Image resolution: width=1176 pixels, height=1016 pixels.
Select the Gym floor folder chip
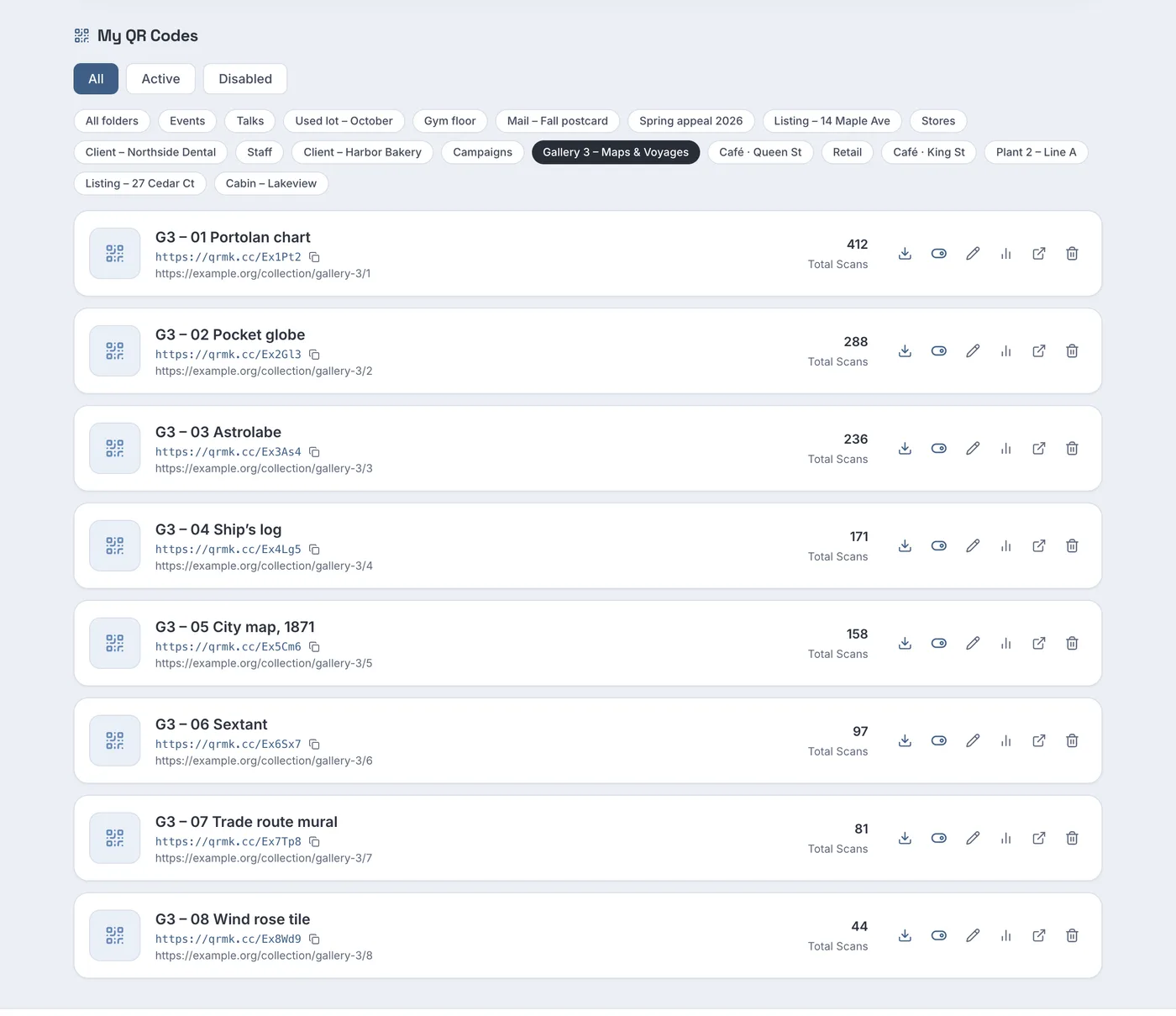tap(450, 121)
